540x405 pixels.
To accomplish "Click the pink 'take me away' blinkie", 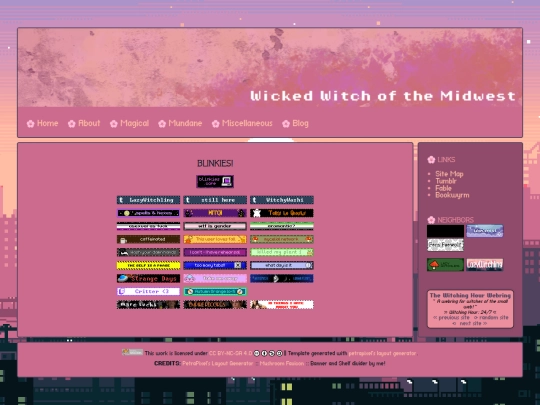I will tap(215, 278).
